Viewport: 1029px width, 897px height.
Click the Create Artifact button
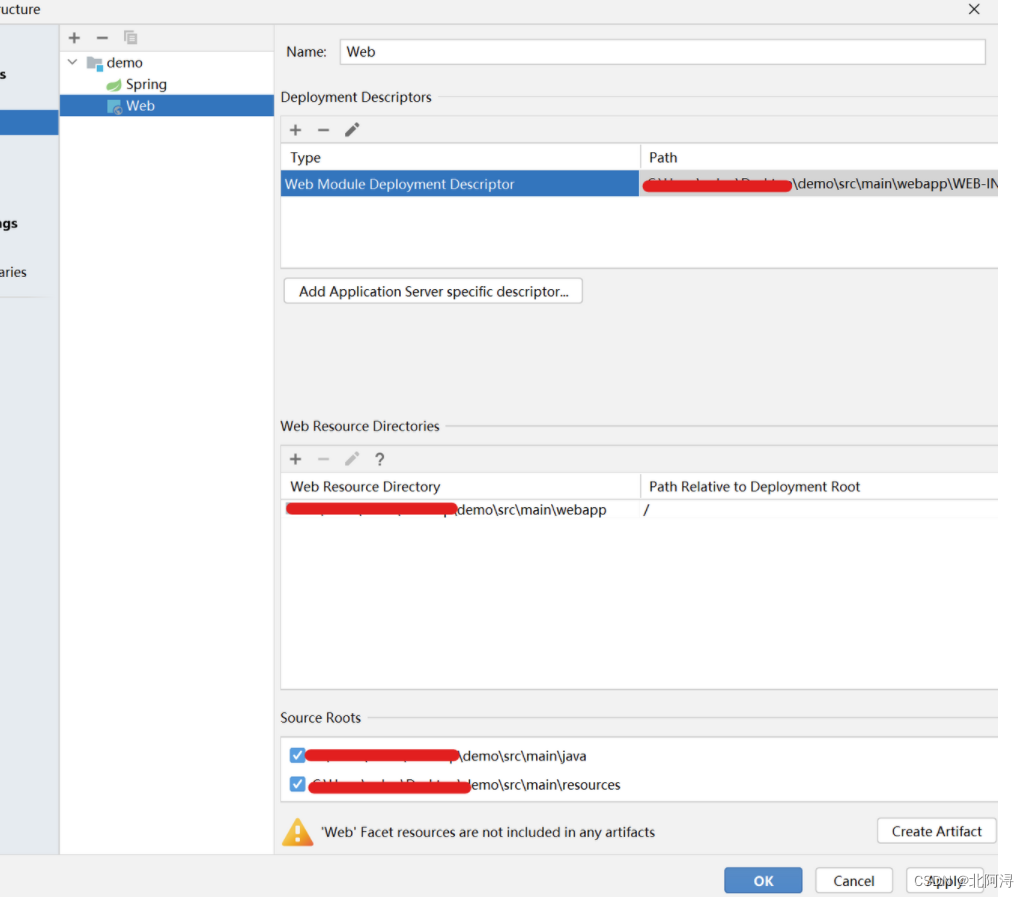pos(936,830)
